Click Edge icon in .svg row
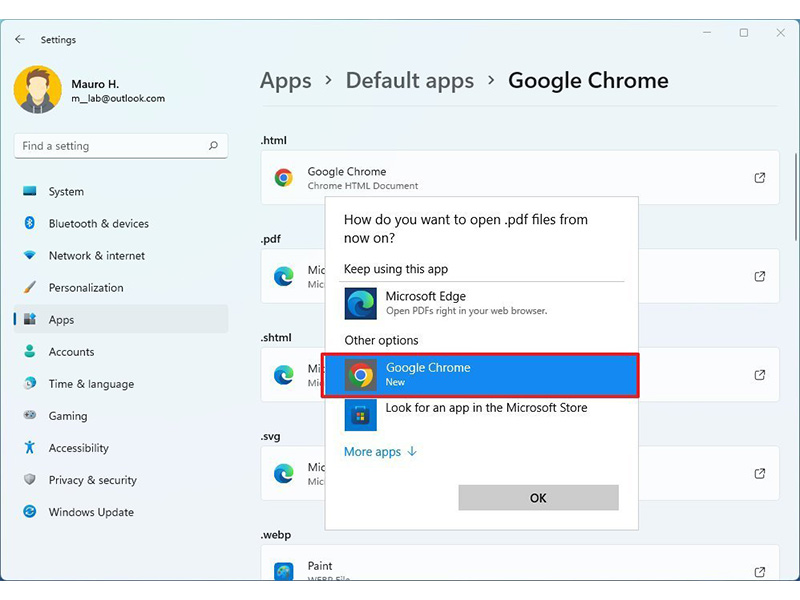Viewport: 800px width, 600px height. [284, 473]
